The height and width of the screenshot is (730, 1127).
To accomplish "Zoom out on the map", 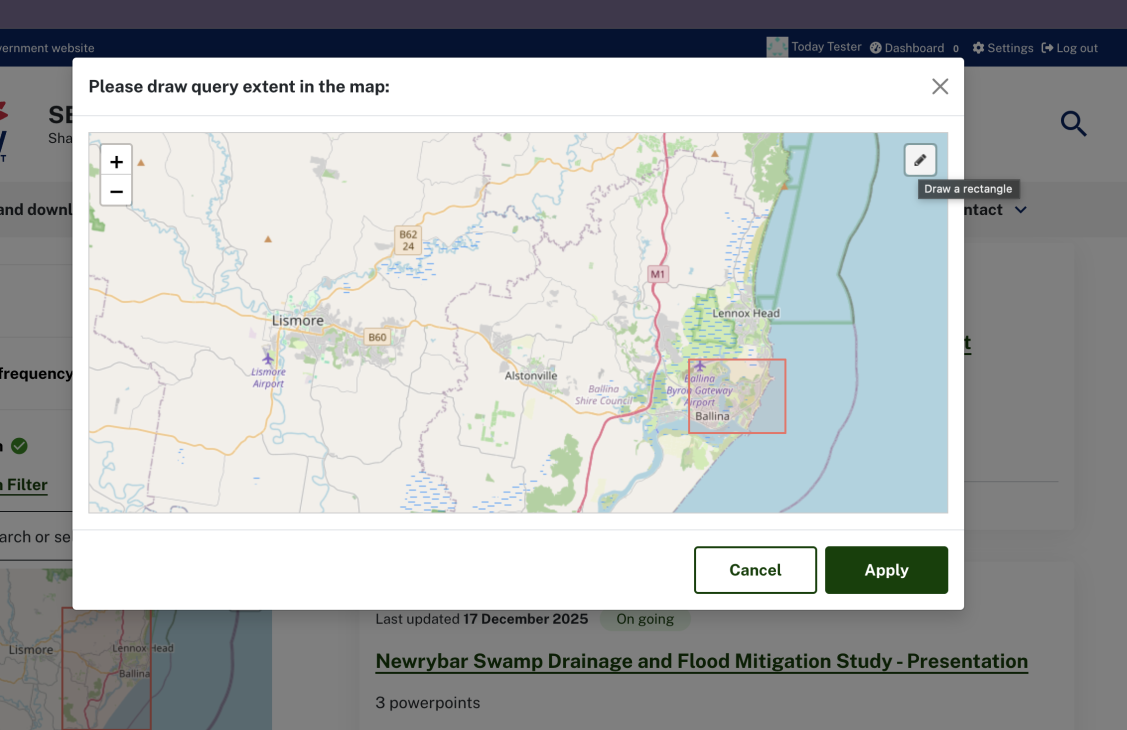I will tap(116, 191).
